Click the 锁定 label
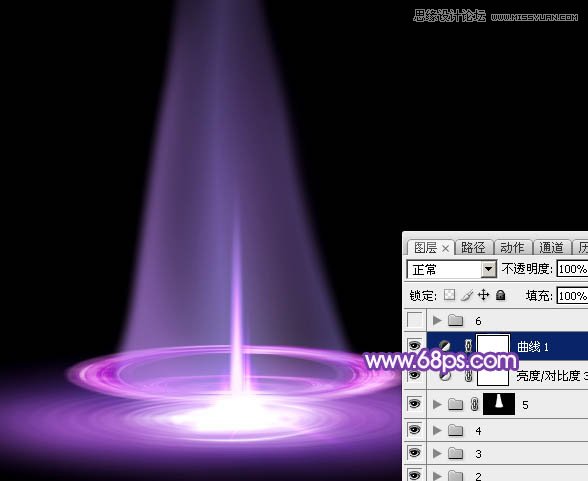 [x=423, y=296]
